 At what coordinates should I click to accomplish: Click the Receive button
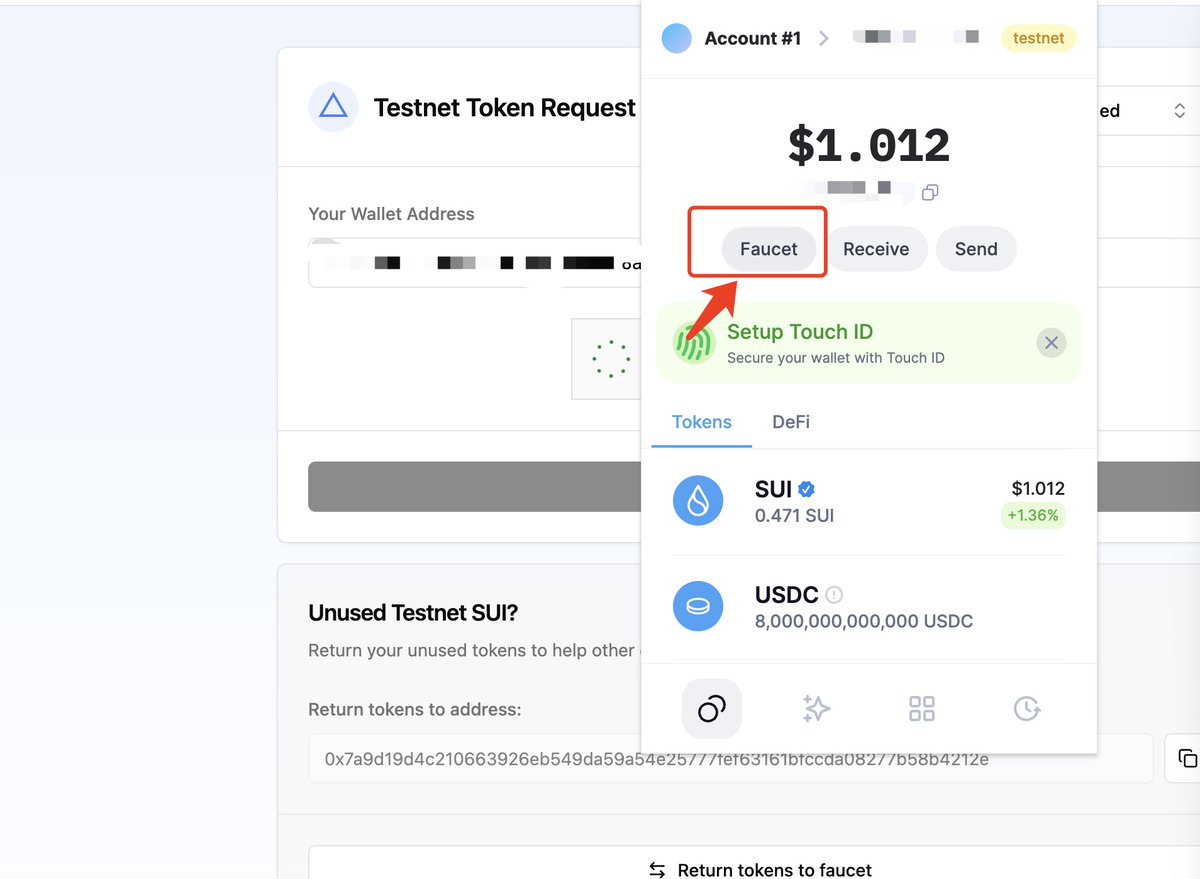tap(876, 249)
